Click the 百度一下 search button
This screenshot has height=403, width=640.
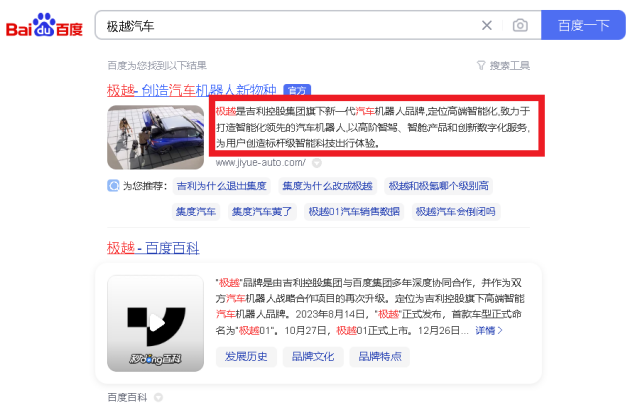click(583, 25)
